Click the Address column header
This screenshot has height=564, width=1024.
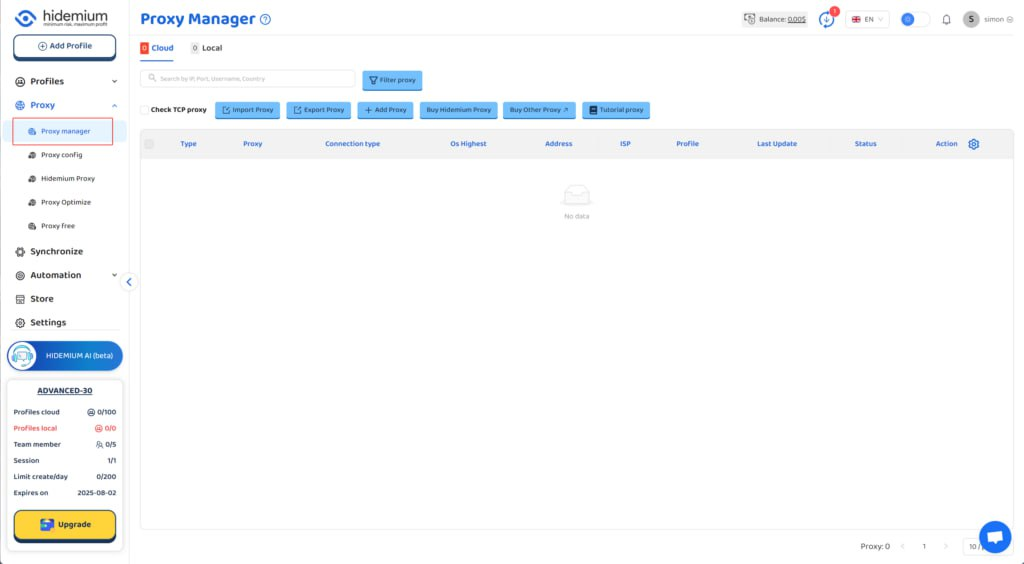click(558, 144)
